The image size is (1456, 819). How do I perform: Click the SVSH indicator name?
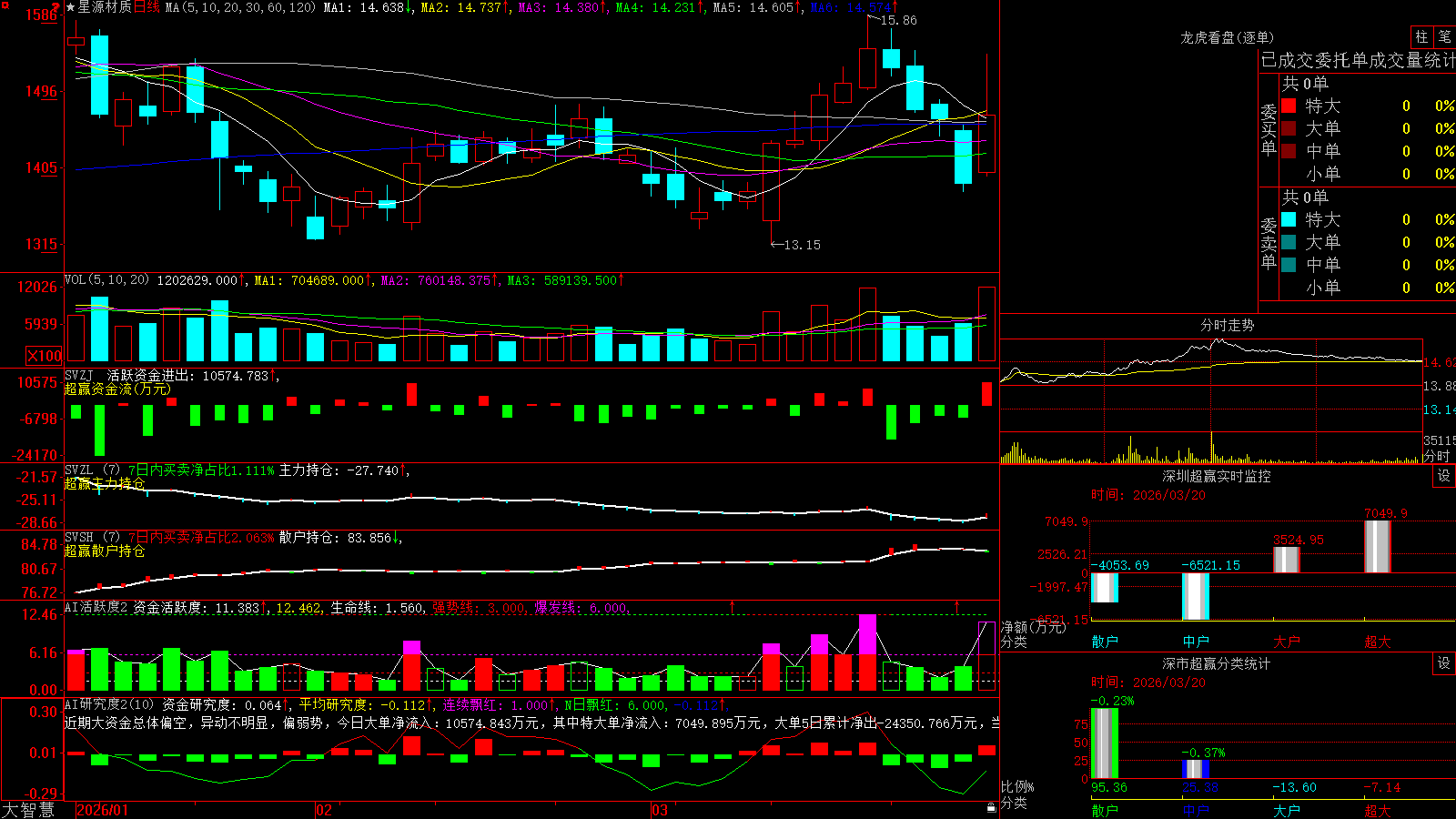pyautogui.click(x=79, y=538)
